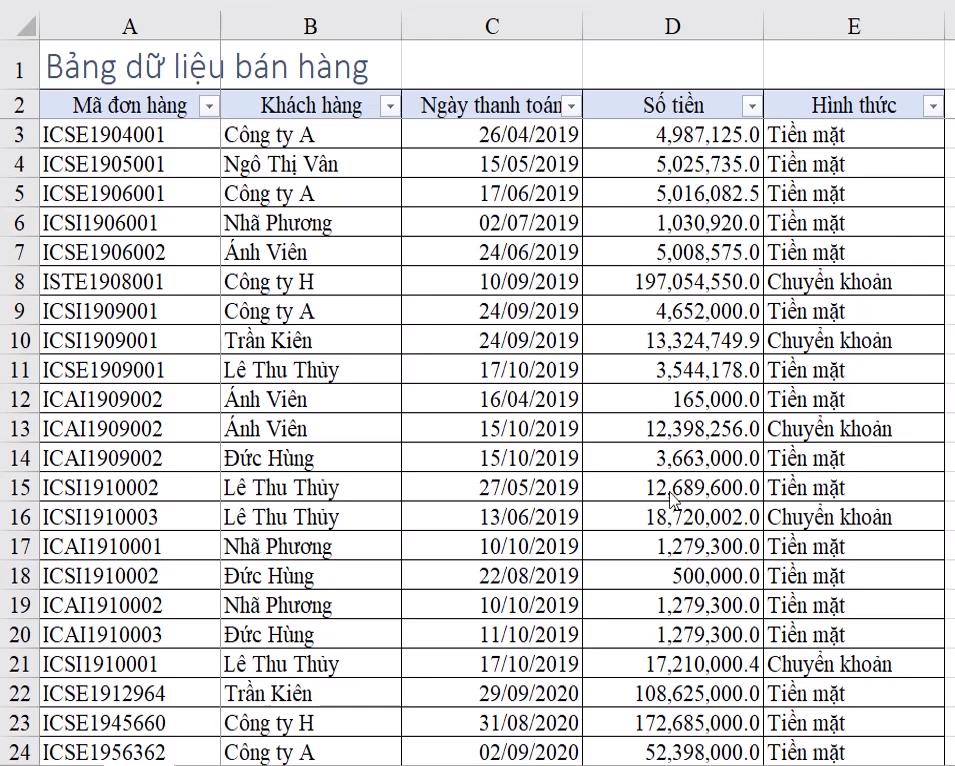Click the cell with Ngô Thị Vân
This screenshot has height=766, width=955.
[310, 163]
